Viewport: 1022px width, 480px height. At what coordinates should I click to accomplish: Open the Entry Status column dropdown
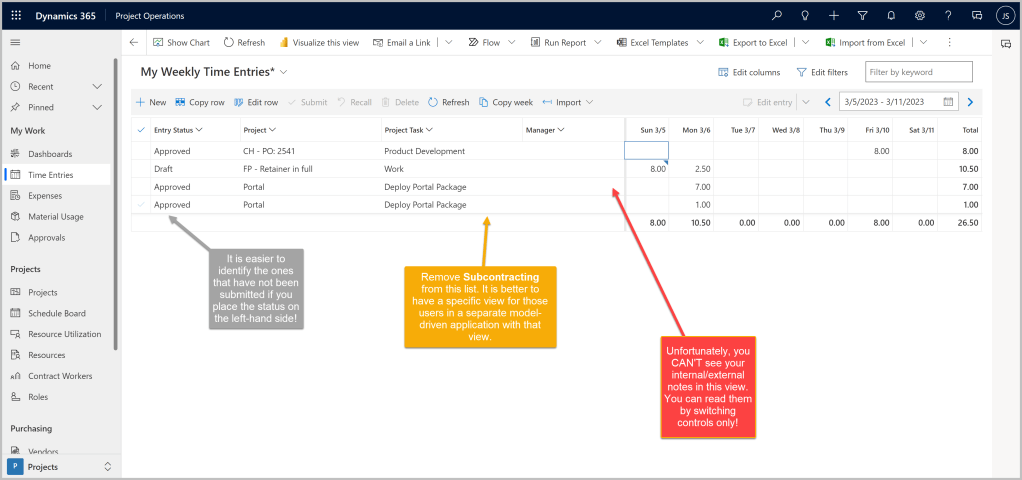[x=199, y=130]
